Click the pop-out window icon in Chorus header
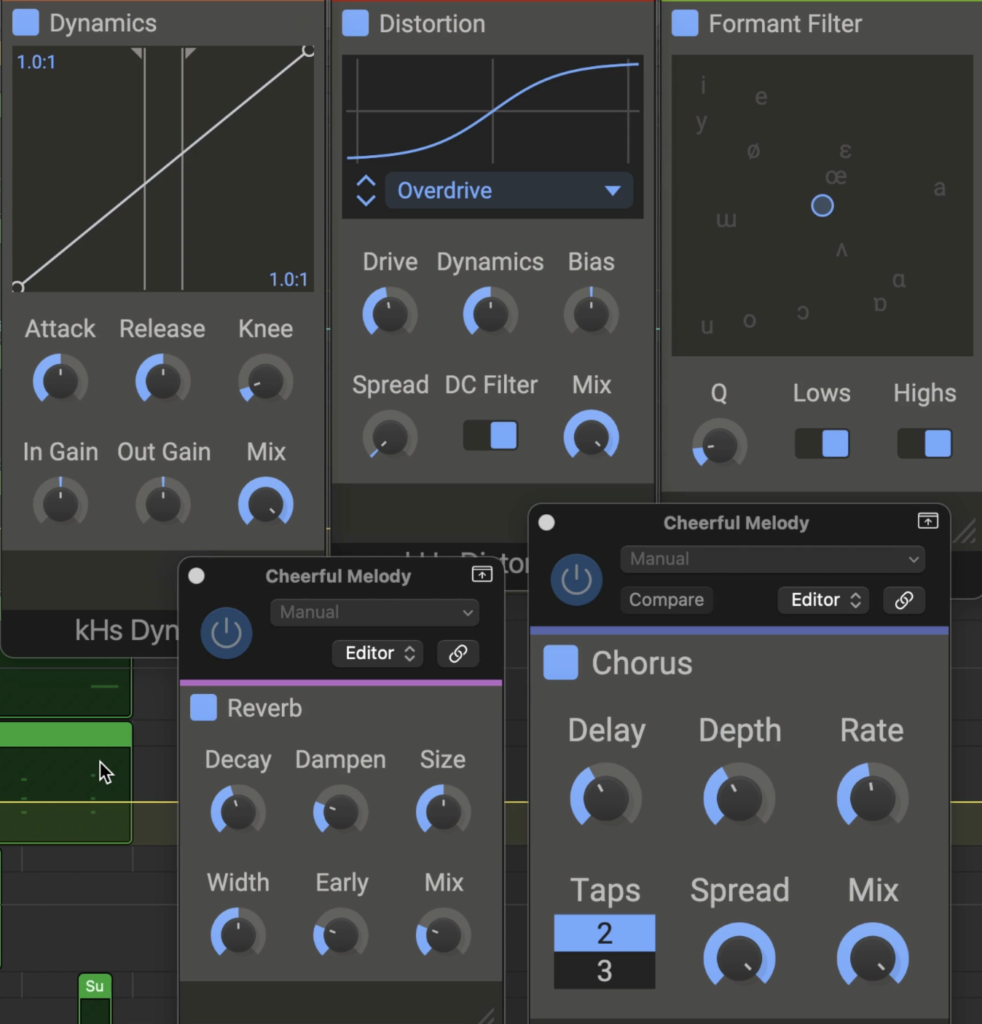The image size is (982, 1024). 928,520
